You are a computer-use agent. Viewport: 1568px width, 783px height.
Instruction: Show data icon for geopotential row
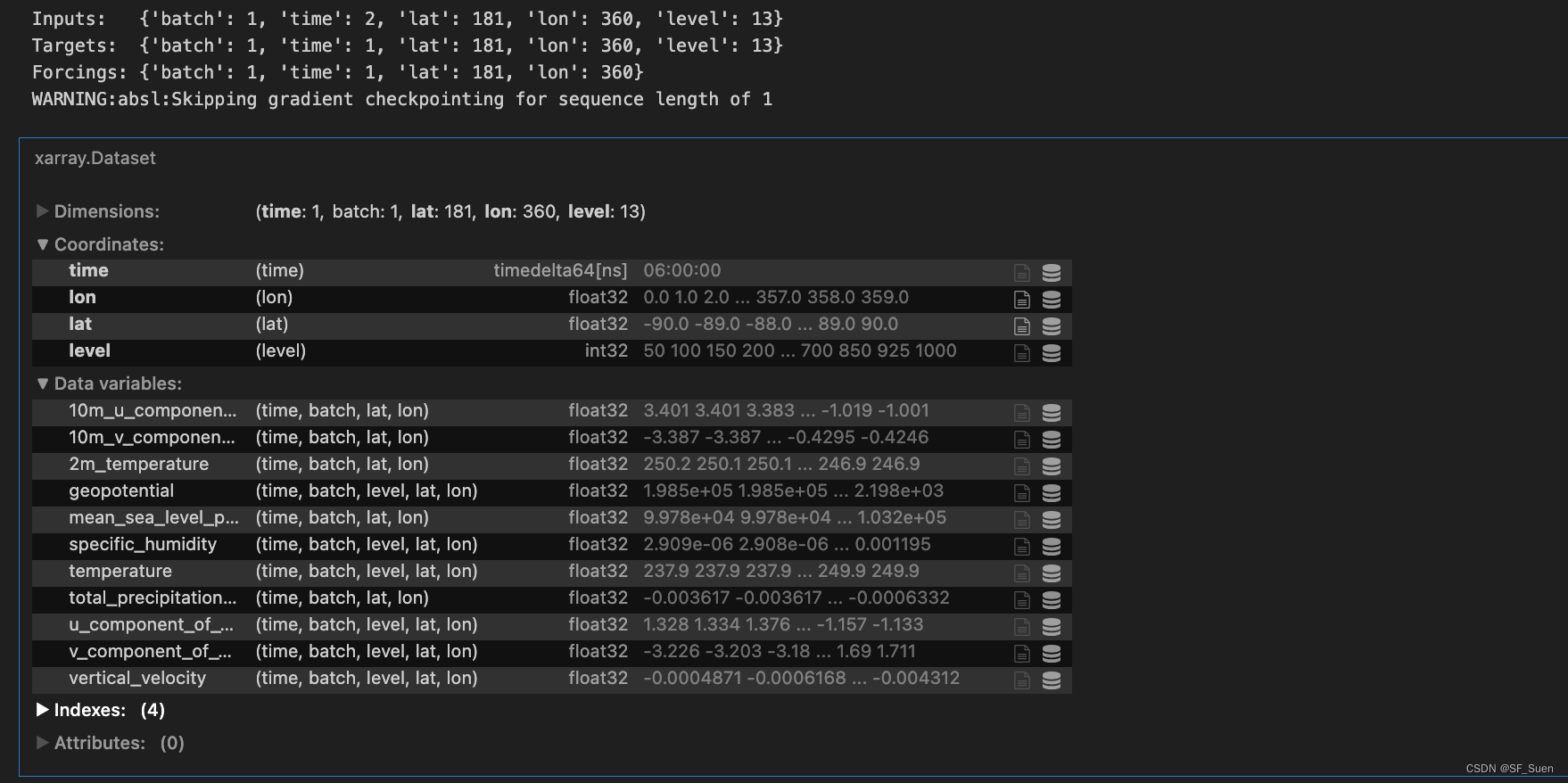(1052, 492)
